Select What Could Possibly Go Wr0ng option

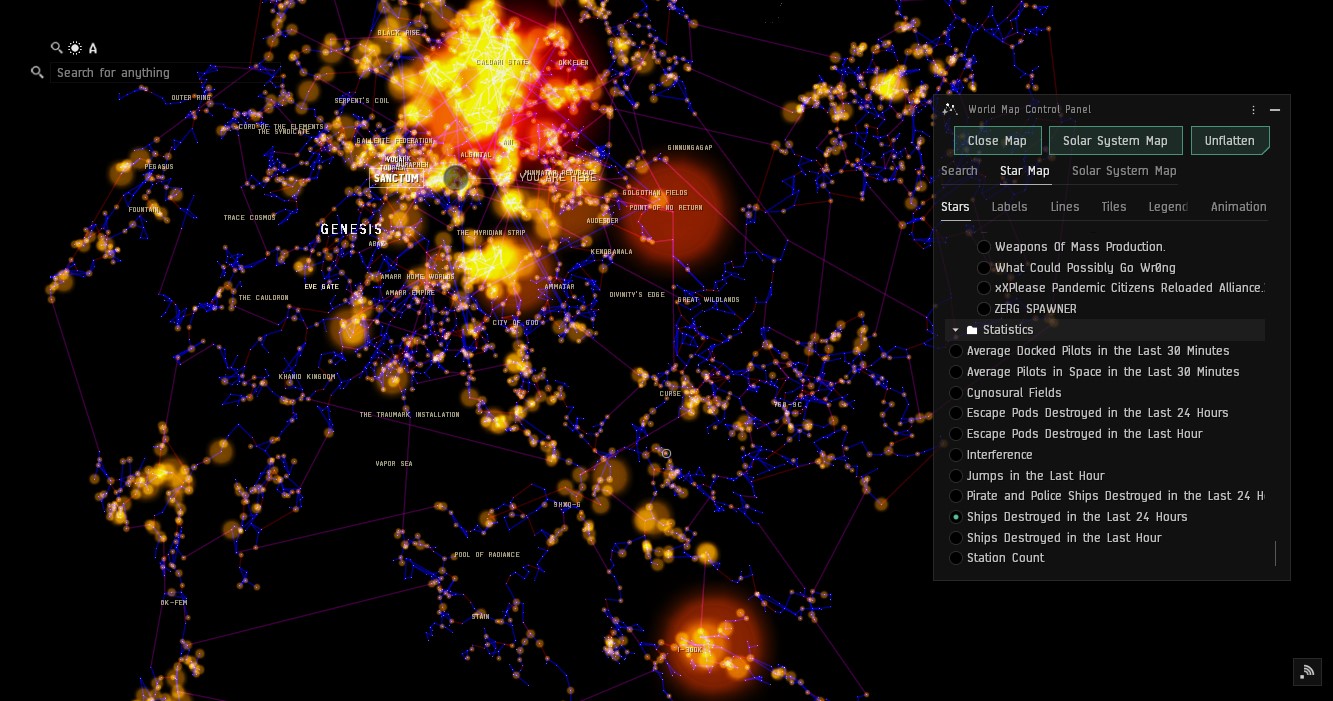(x=984, y=268)
